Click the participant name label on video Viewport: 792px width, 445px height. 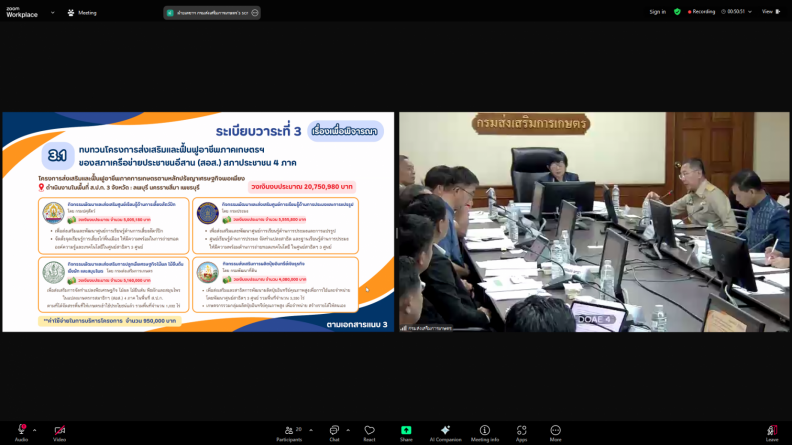point(427,328)
